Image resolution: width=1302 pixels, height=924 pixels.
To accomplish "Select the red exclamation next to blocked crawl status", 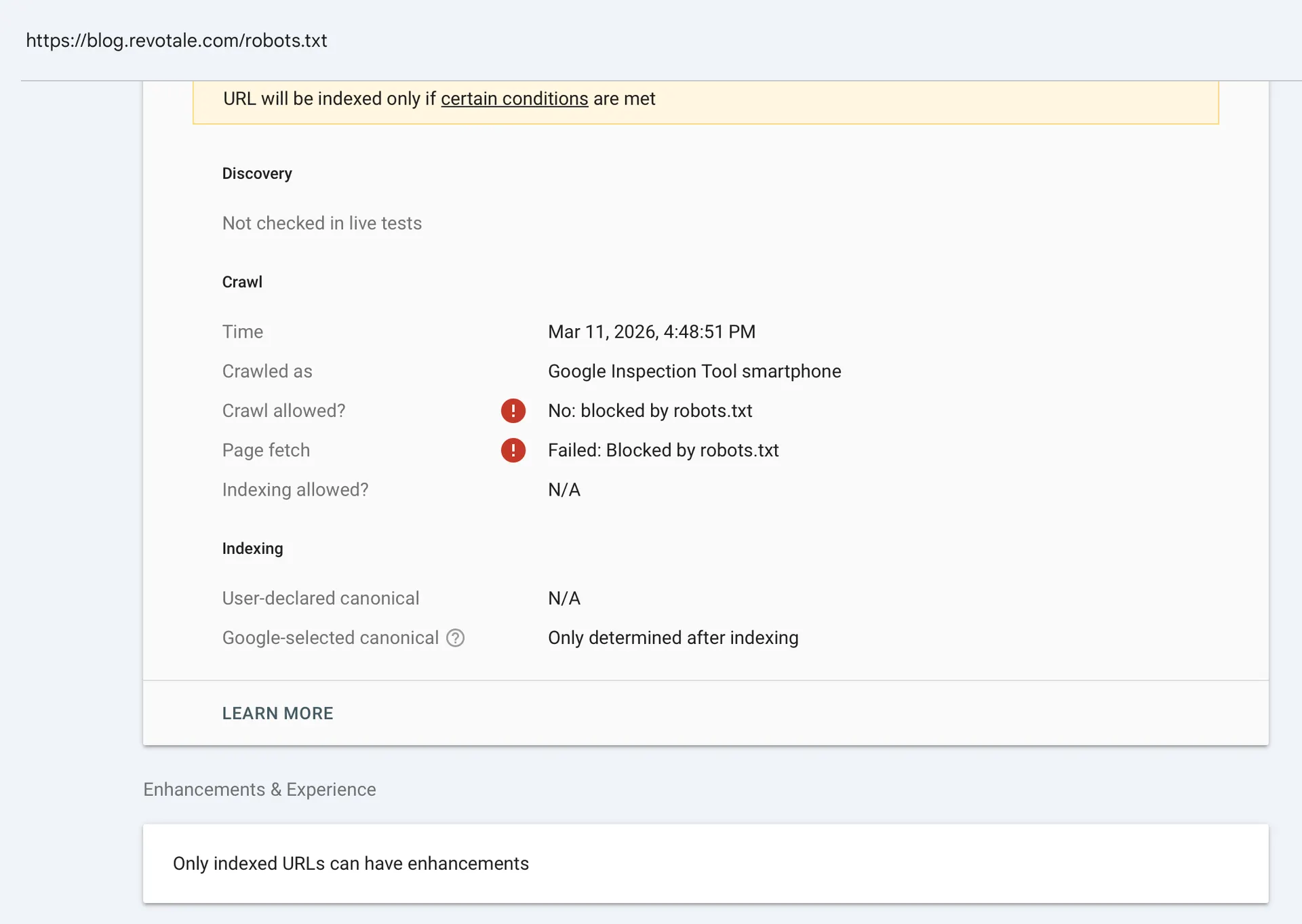I will pyautogui.click(x=513, y=411).
